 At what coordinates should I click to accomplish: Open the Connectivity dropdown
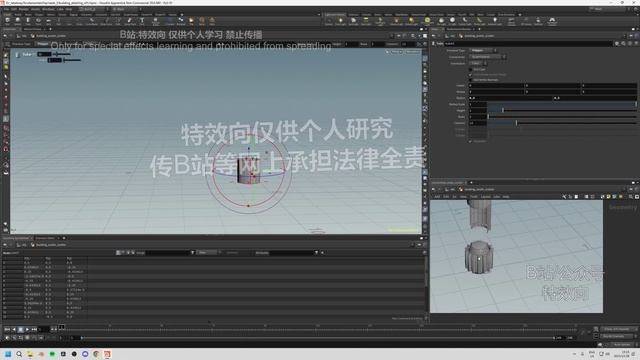coord(488,57)
